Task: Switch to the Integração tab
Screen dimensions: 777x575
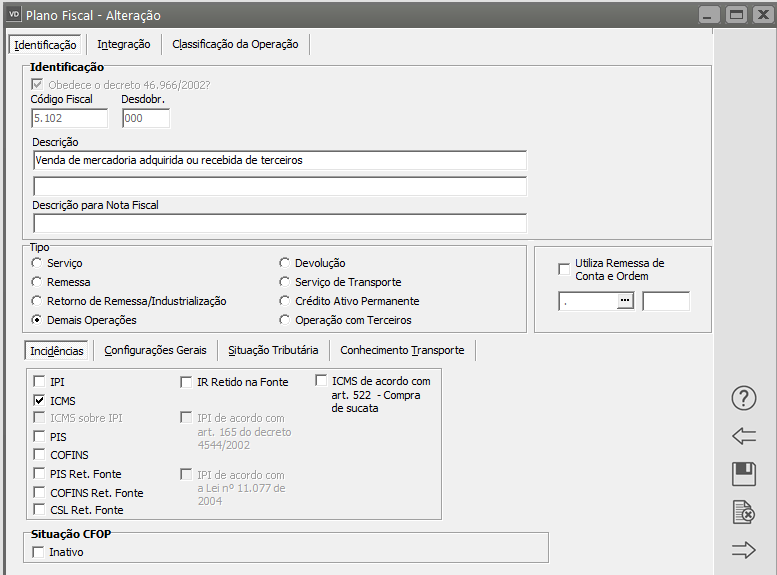Action: (124, 45)
